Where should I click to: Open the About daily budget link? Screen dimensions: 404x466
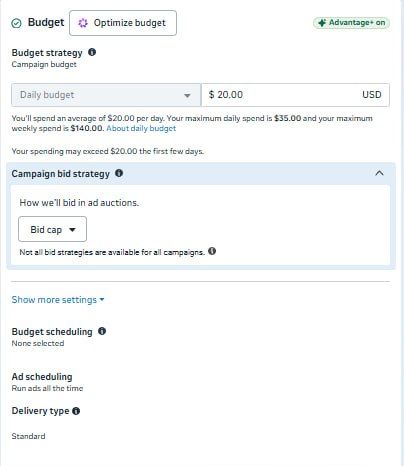[141, 128]
